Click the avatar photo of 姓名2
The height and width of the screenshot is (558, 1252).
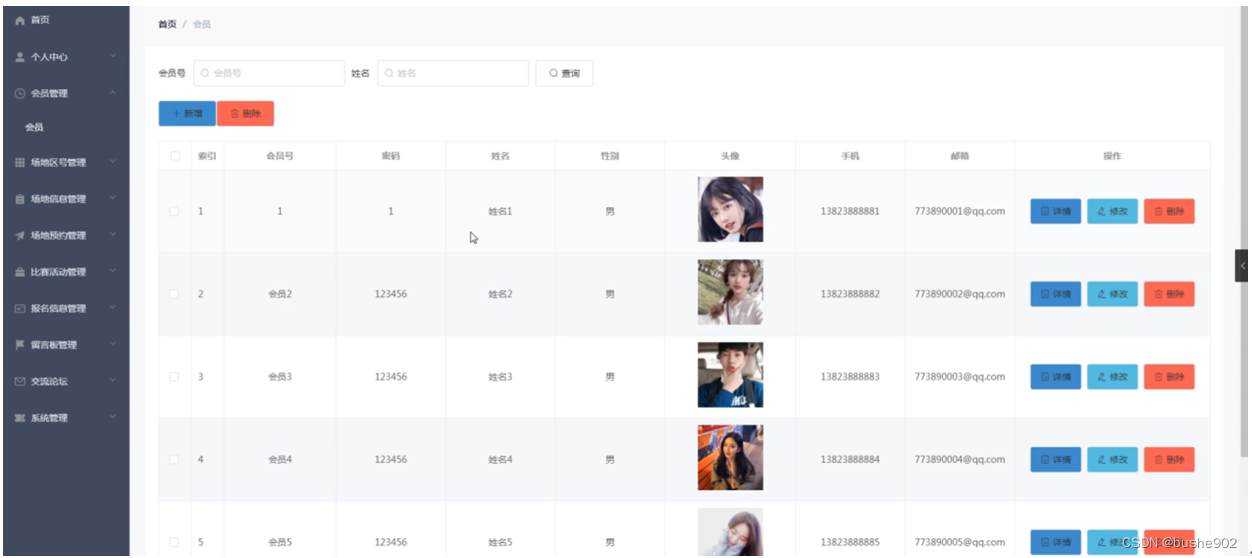coord(730,292)
